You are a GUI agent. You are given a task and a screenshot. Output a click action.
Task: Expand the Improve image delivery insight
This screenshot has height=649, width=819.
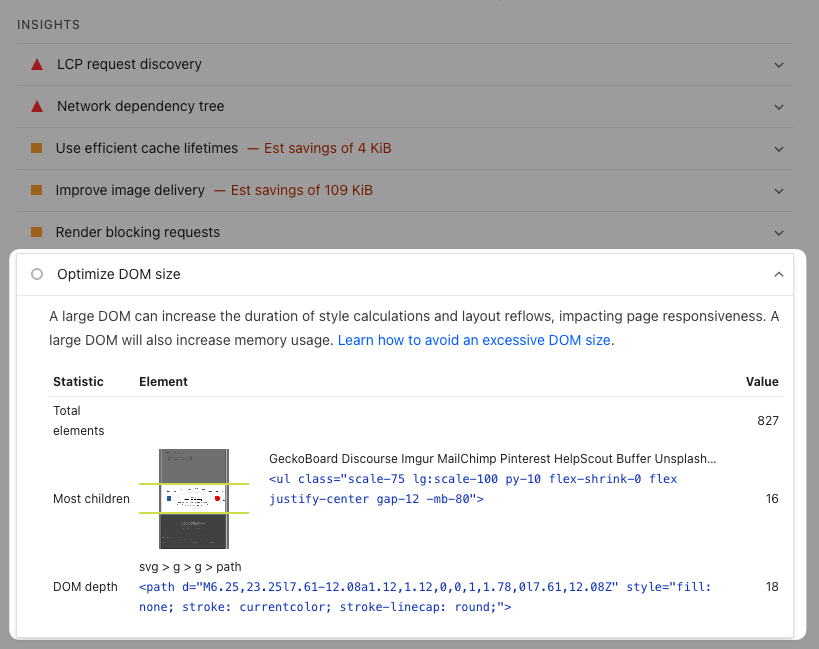[779, 190]
